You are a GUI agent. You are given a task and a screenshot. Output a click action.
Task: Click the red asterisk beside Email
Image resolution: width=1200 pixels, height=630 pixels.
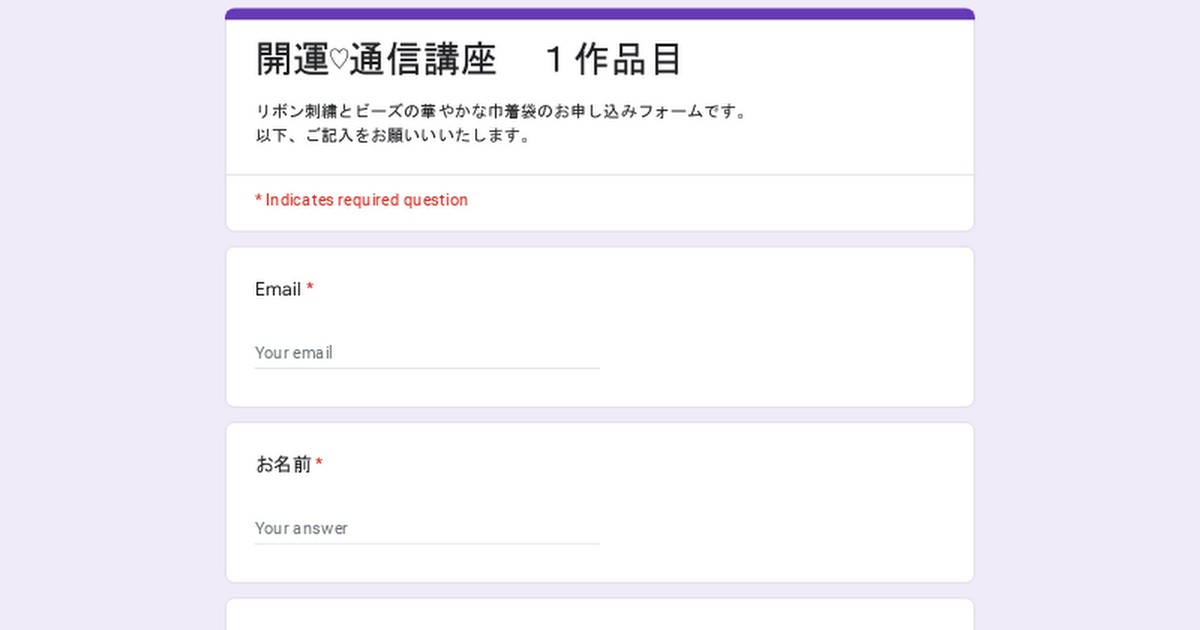(310, 288)
